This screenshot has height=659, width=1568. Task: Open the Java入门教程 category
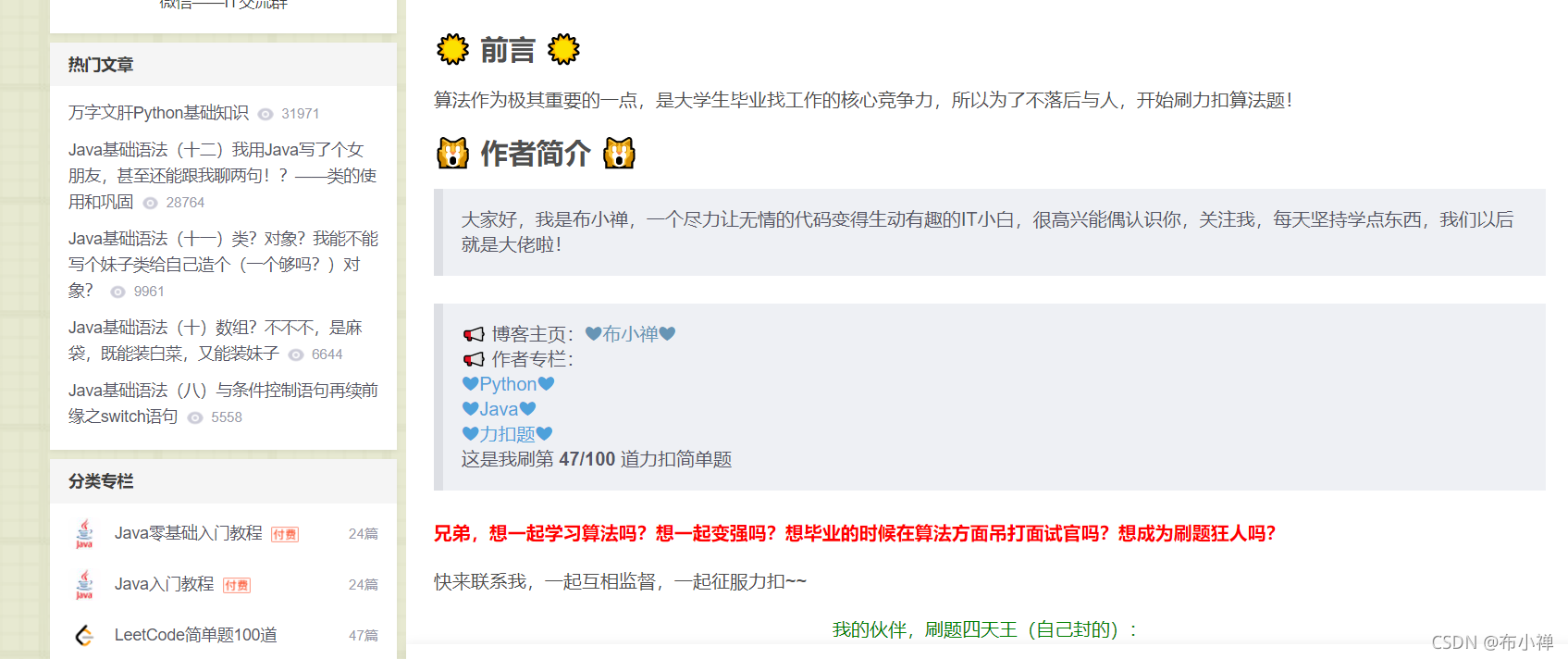click(x=164, y=584)
